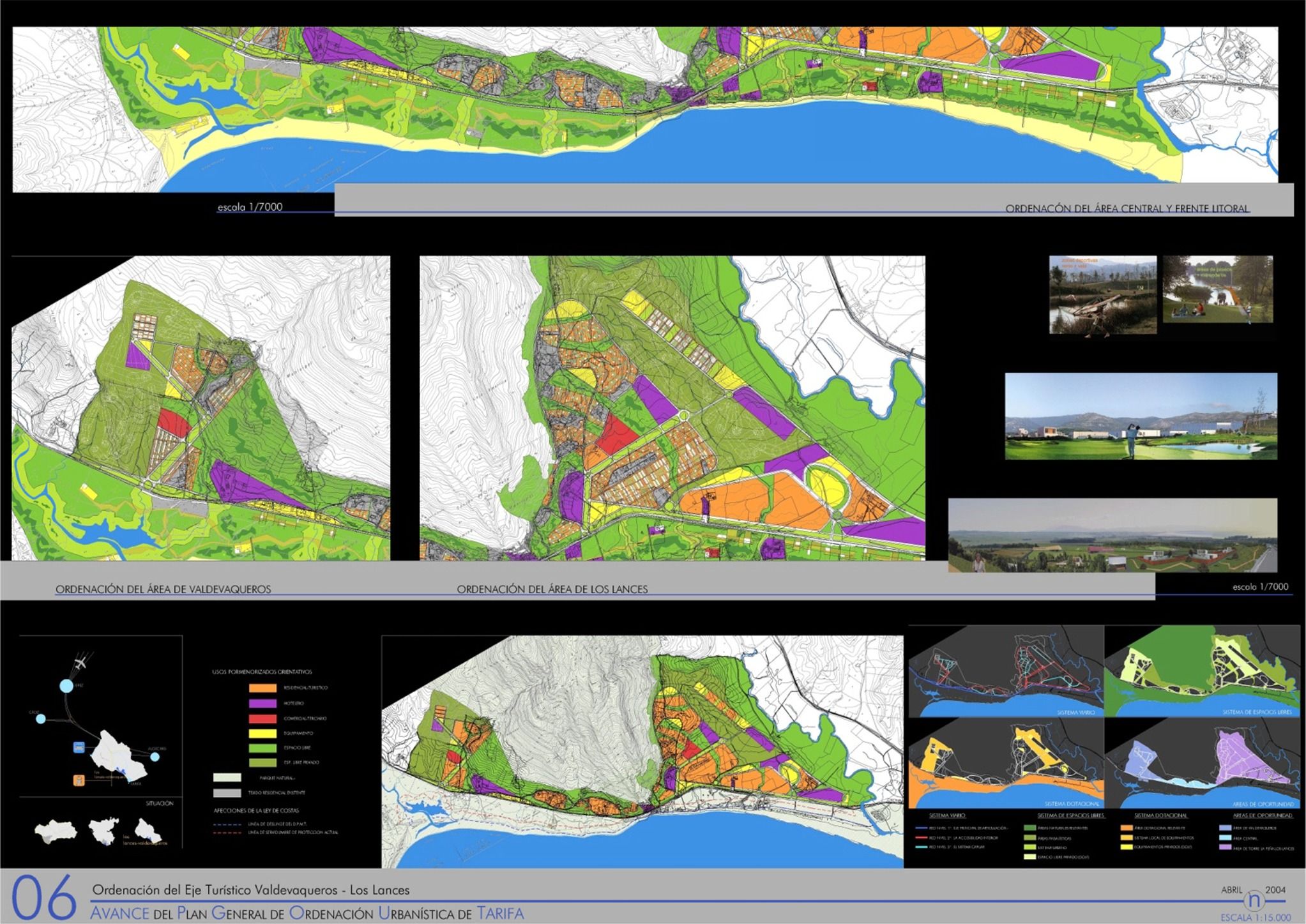The image size is (1306, 924).
Task: Click the orange Residencial-Turístico legend swatch
Action: (x=262, y=688)
